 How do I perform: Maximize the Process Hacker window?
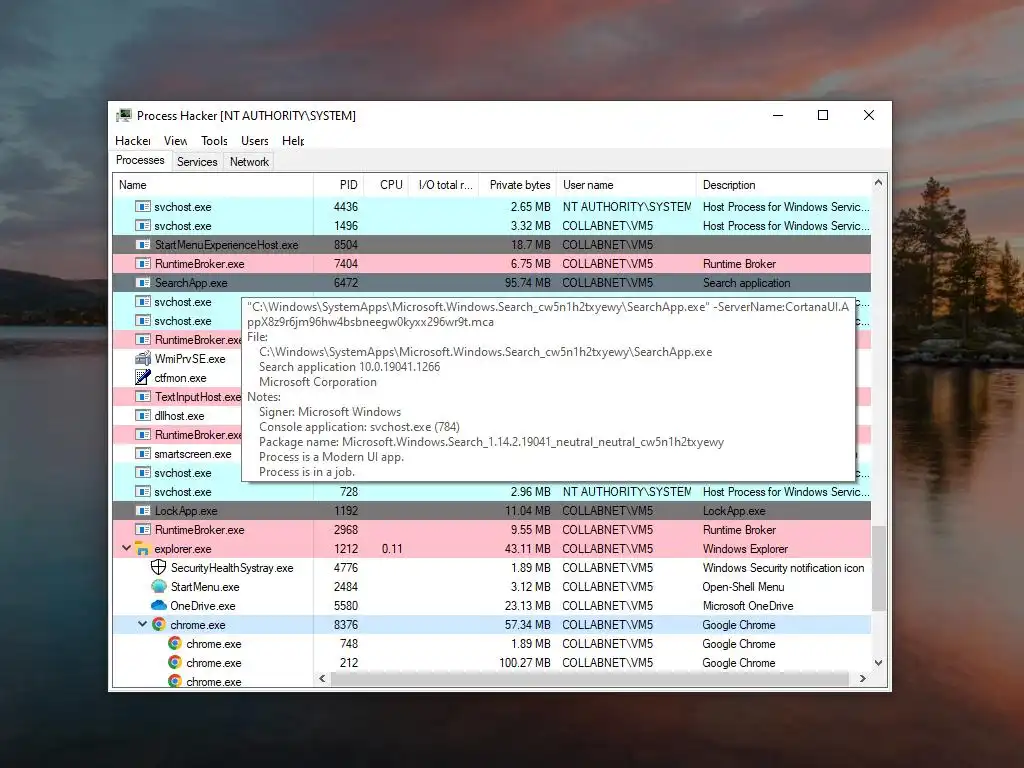pos(823,115)
